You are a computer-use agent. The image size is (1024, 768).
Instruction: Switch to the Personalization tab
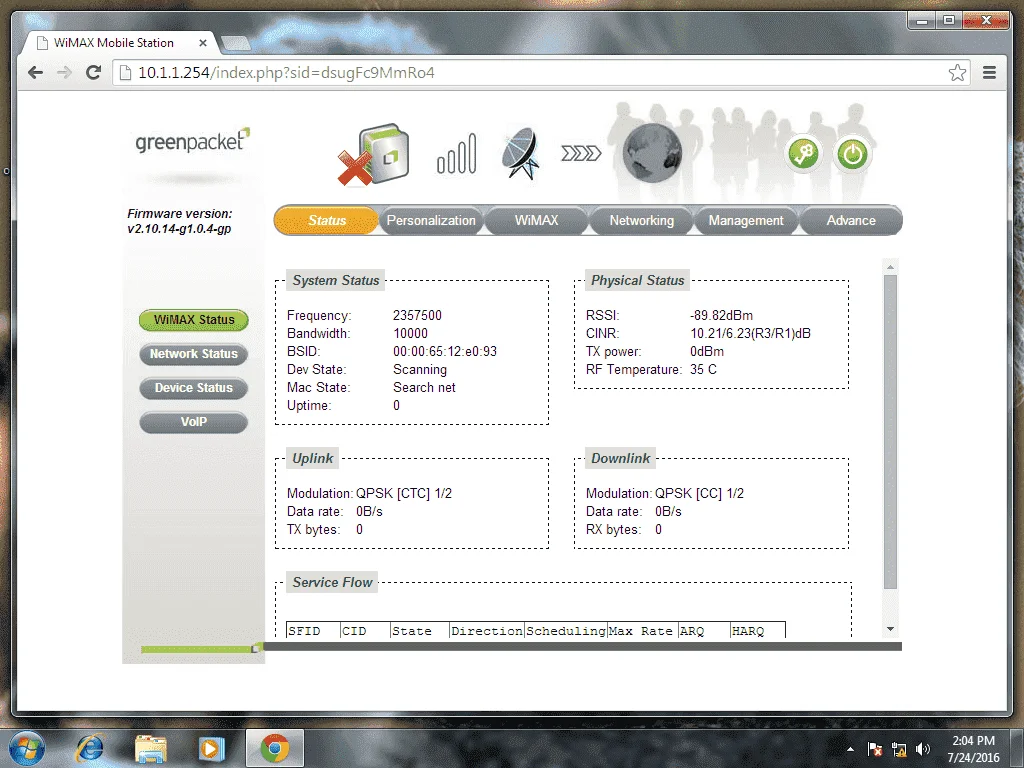(x=431, y=220)
